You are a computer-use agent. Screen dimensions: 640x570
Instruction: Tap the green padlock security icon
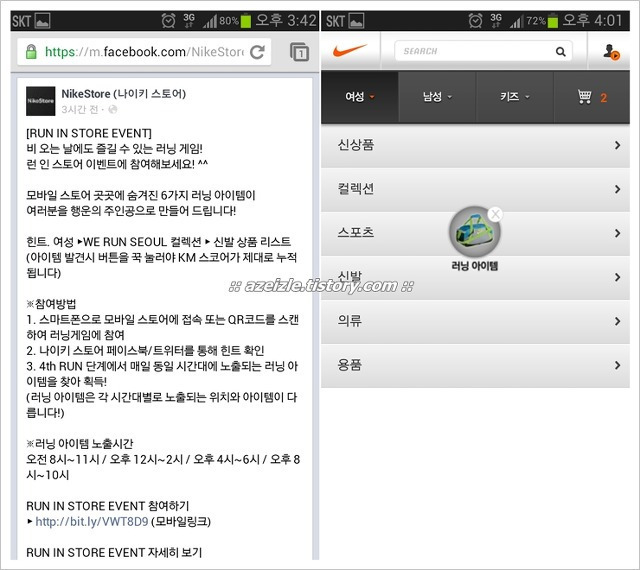[x=31, y=52]
